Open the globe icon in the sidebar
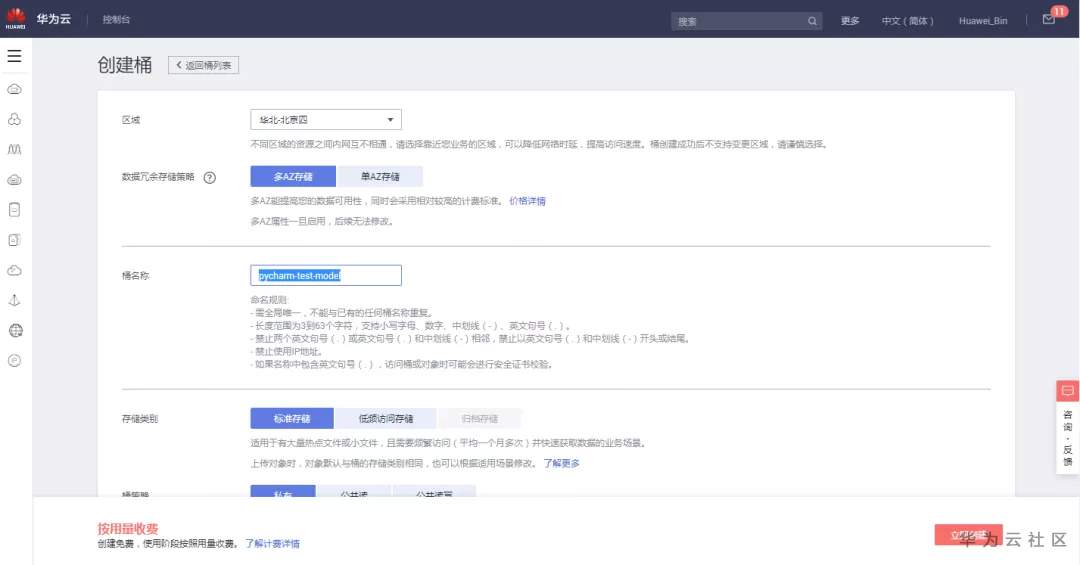The width and height of the screenshot is (1080, 565). pos(15,331)
